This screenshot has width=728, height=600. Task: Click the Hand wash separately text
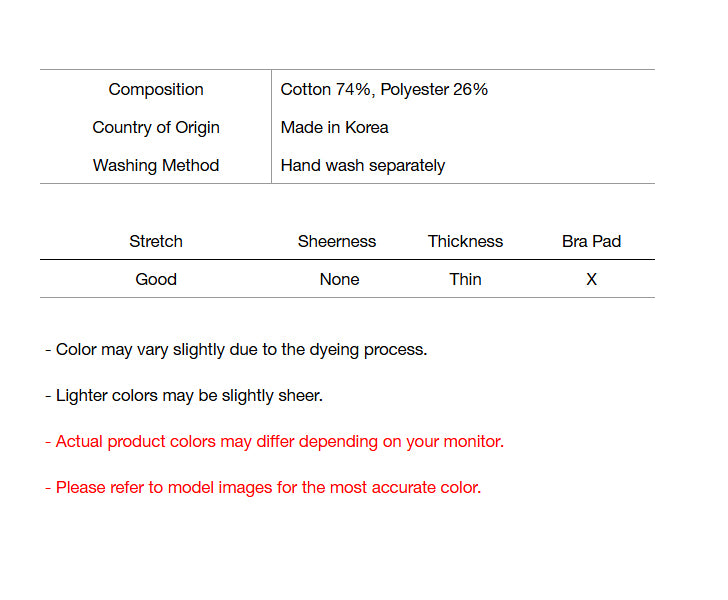click(363, 166)
